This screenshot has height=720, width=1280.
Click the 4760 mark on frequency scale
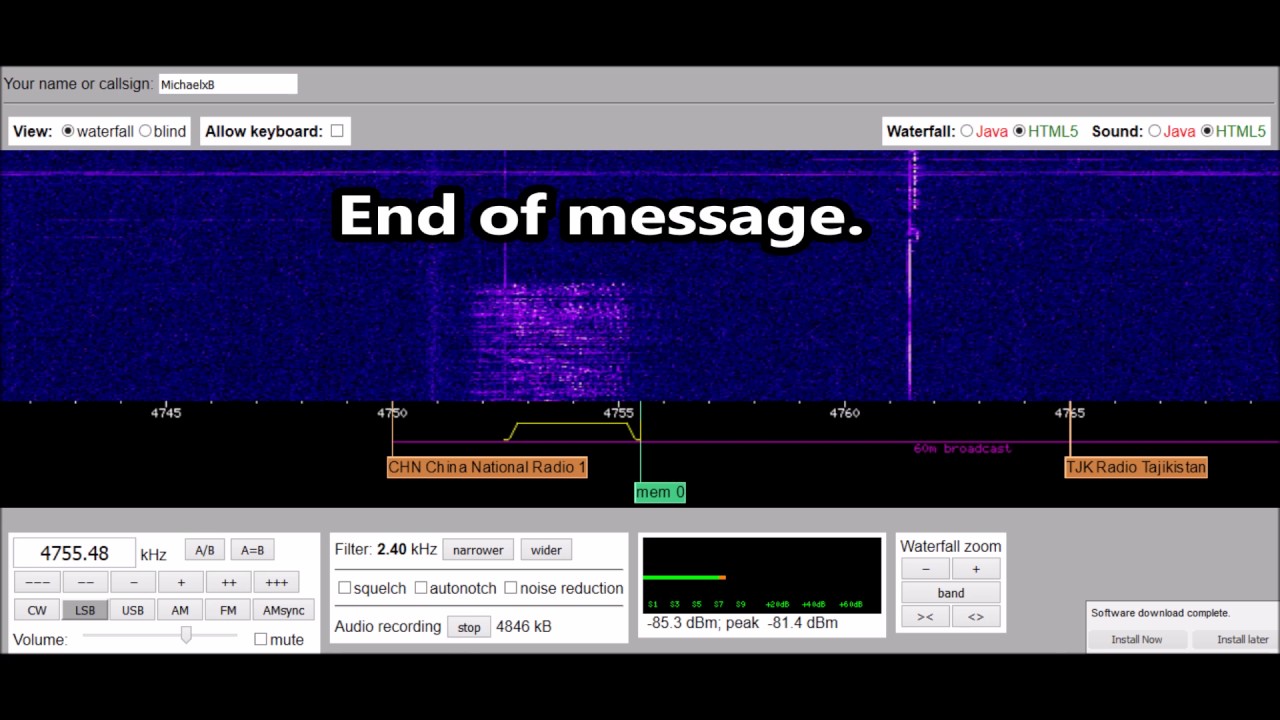[x=844, y=412]
